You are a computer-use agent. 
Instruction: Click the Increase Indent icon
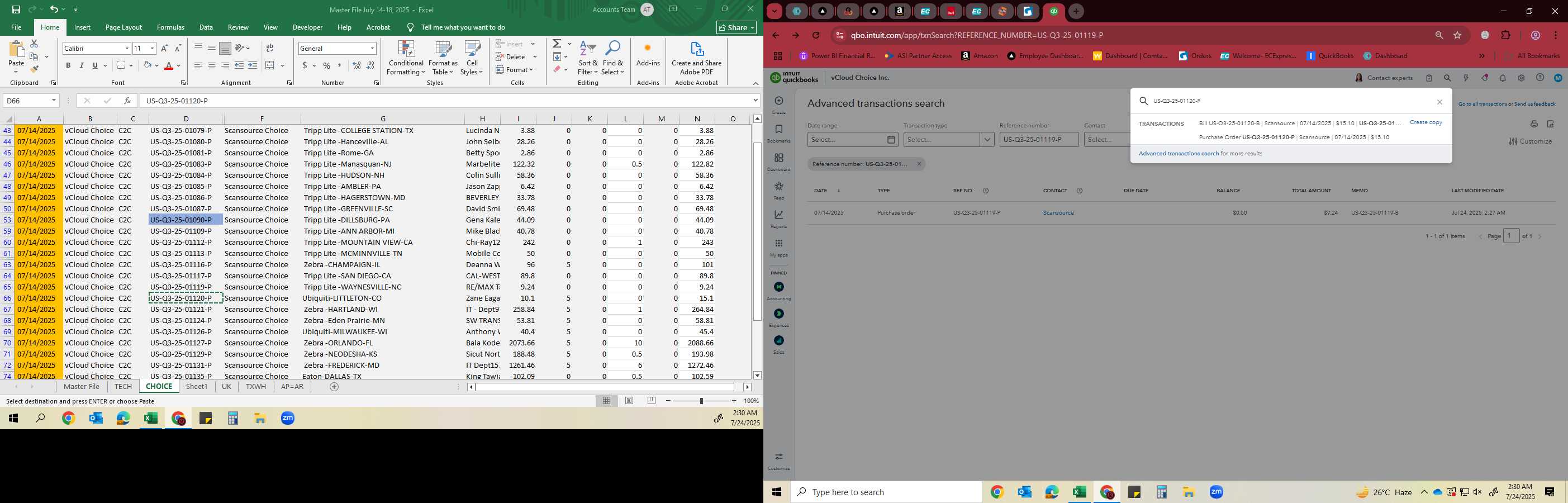pyautogui.click(x=253, y=66)
